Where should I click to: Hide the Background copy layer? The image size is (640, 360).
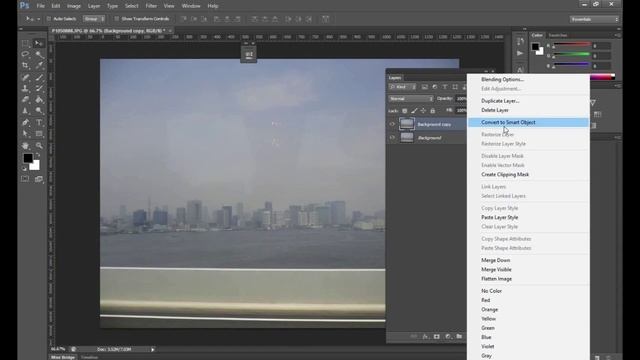(x=392, y=124)
